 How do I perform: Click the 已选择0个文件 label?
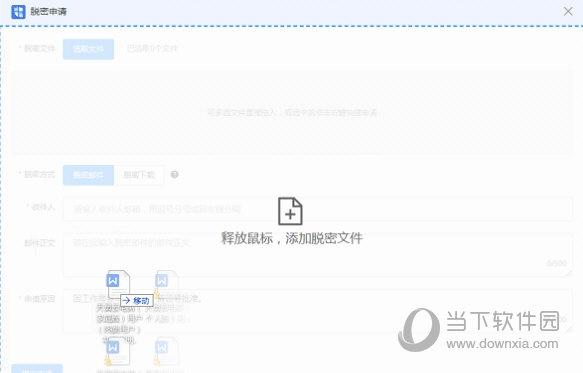pyautogui.click(x=152, y=49)
